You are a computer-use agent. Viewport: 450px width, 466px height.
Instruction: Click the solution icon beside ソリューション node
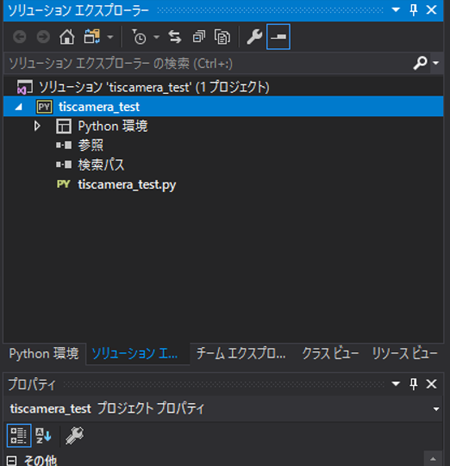(x=25, y=87)
